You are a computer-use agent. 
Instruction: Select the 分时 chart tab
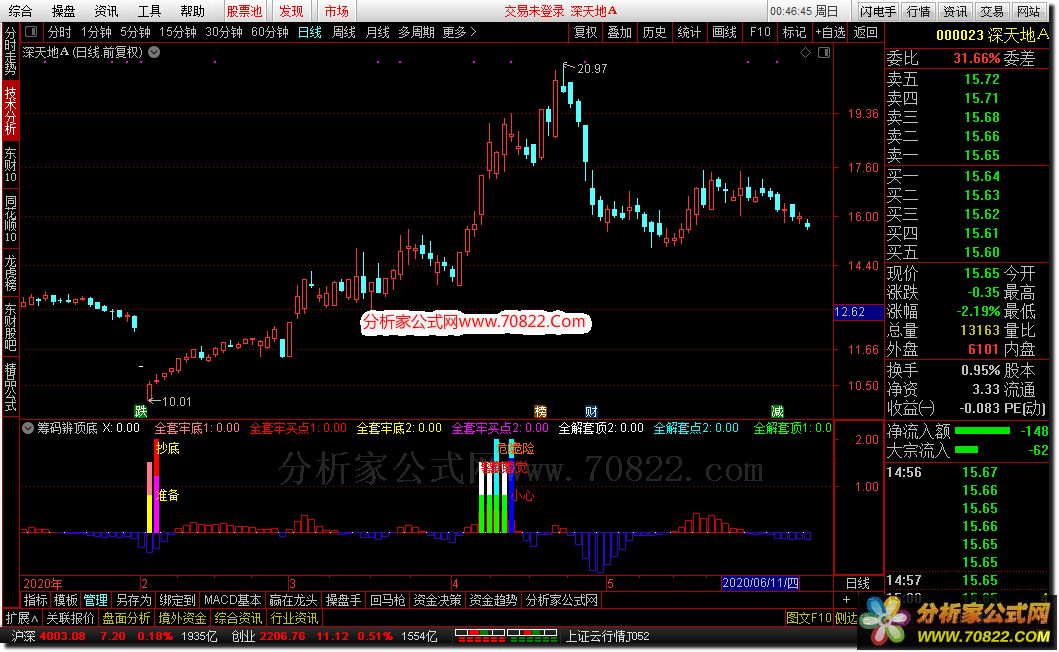click(59, 32)
